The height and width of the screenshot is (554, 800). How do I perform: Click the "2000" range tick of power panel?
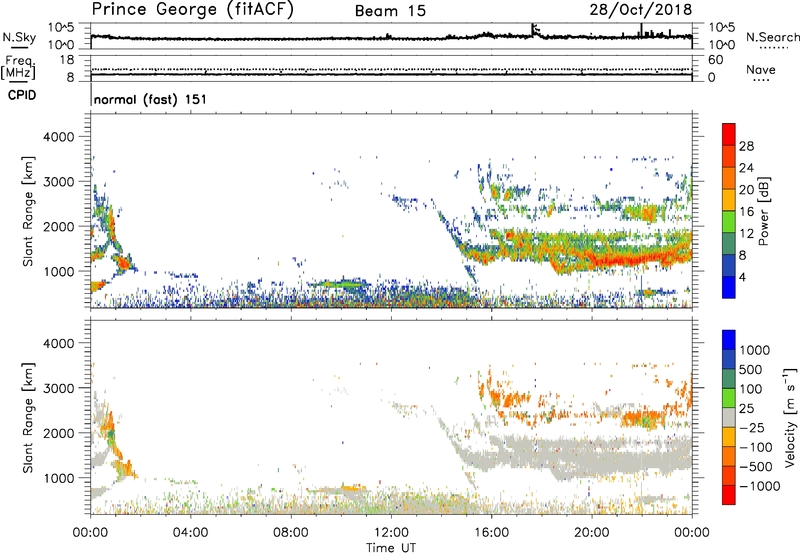(x=59, y=226)
